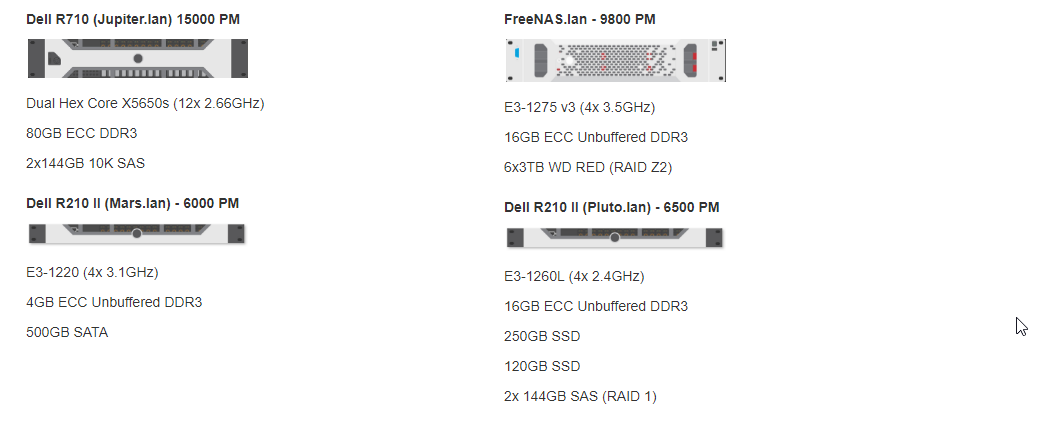The width and height of the screenshot is (1053, 423).
Task: Click the E3-1260L (4x 2.4GHz) text
Action: click(574, 276)
